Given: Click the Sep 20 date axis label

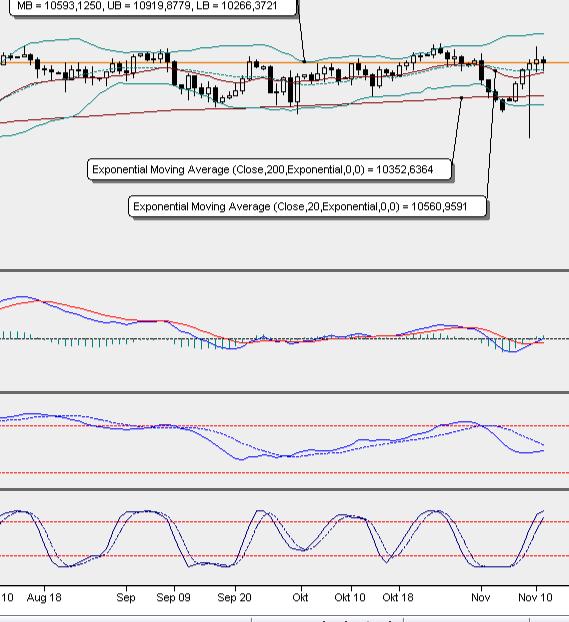Looking at the screenshot, I should tap(235, 597).
